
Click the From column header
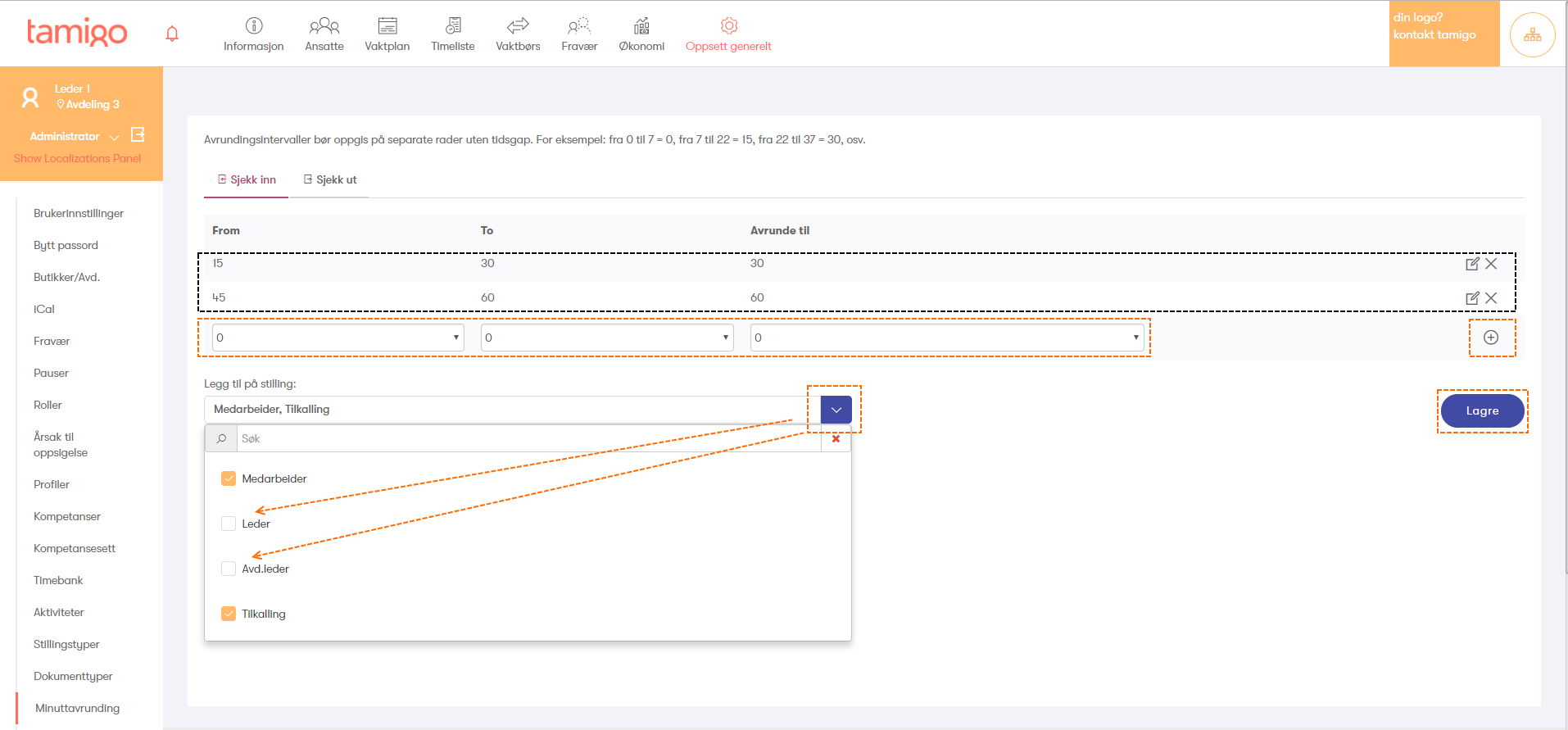pyautogui.click(x=226, y=230)
